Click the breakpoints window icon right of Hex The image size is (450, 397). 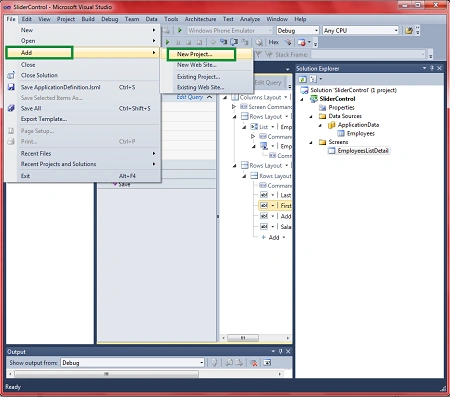301,42
